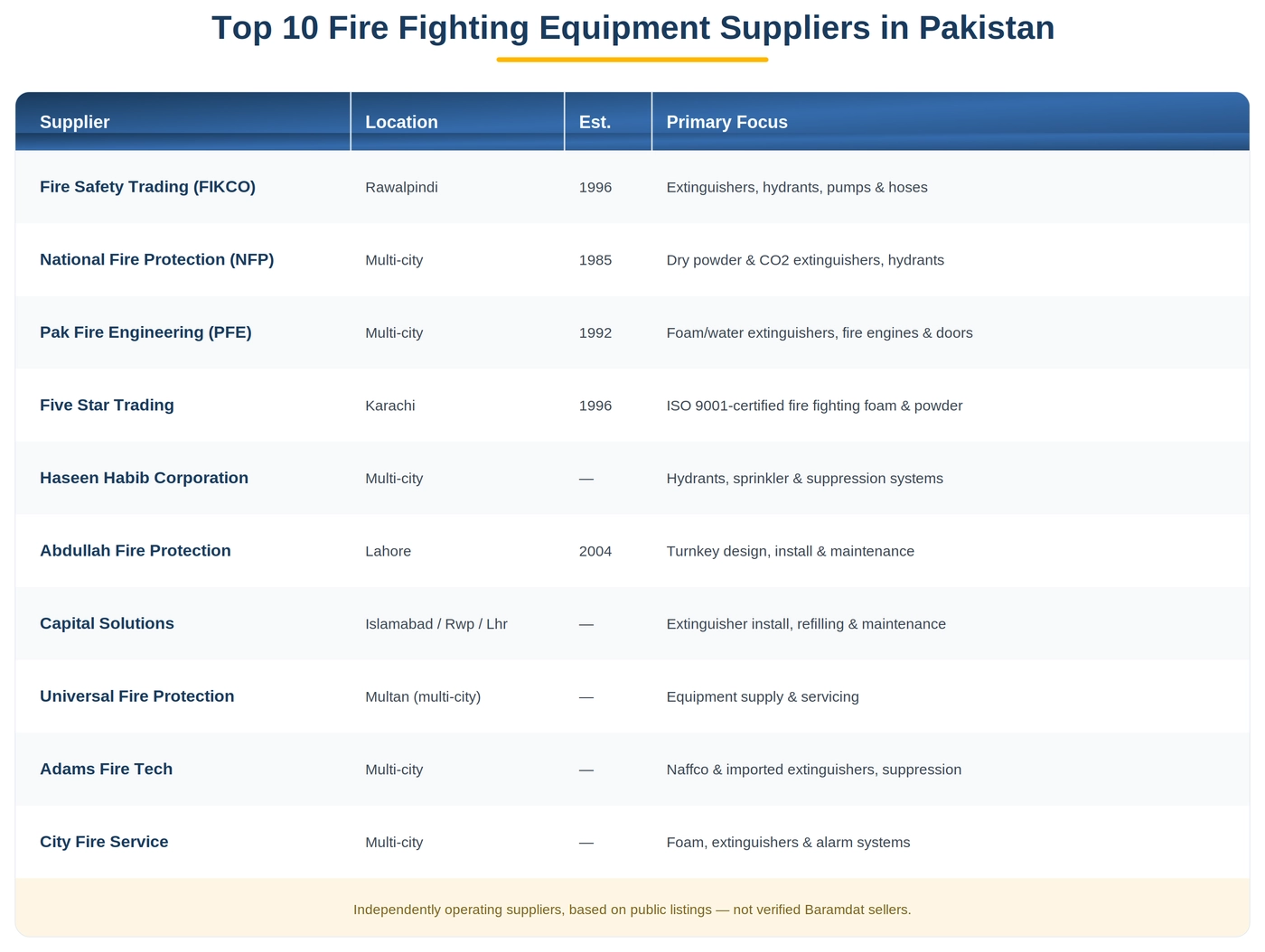Screen dimensions: 1265x952
Task: Select Five Star Trading supplier name
Action: pos(107,406)
